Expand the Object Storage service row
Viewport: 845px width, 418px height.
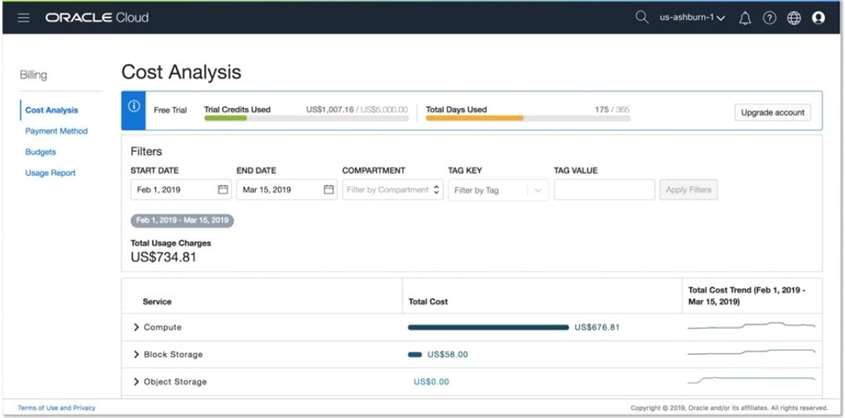click(x=136, y=381)
